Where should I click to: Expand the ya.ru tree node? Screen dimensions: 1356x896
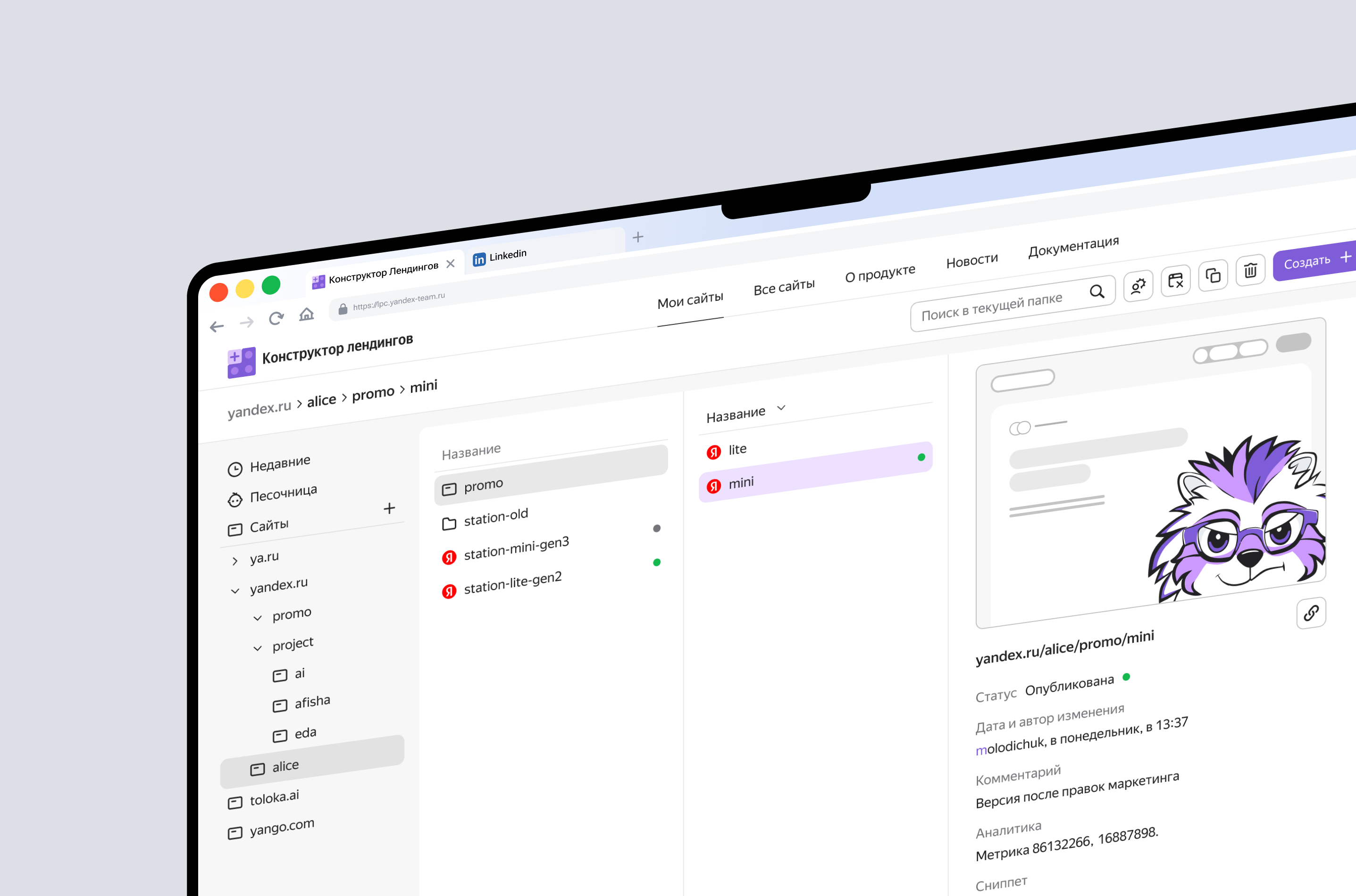pos(235,561)
